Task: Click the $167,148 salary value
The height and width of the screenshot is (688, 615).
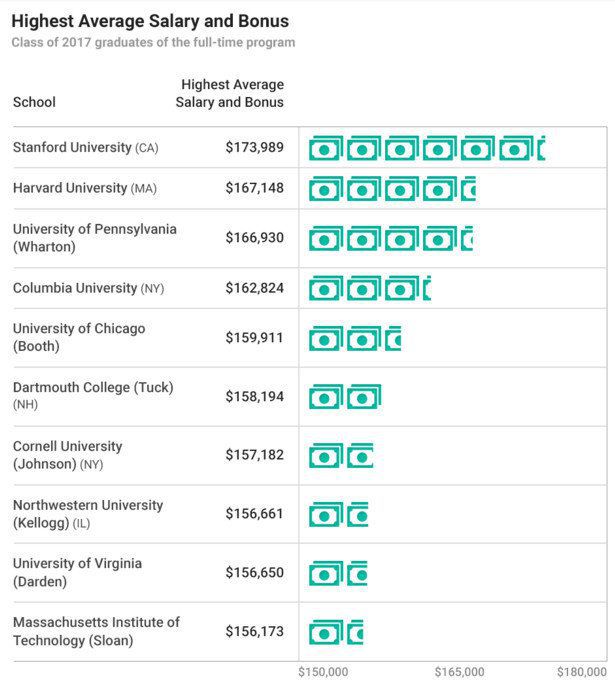Action: [x=254, y=188]
